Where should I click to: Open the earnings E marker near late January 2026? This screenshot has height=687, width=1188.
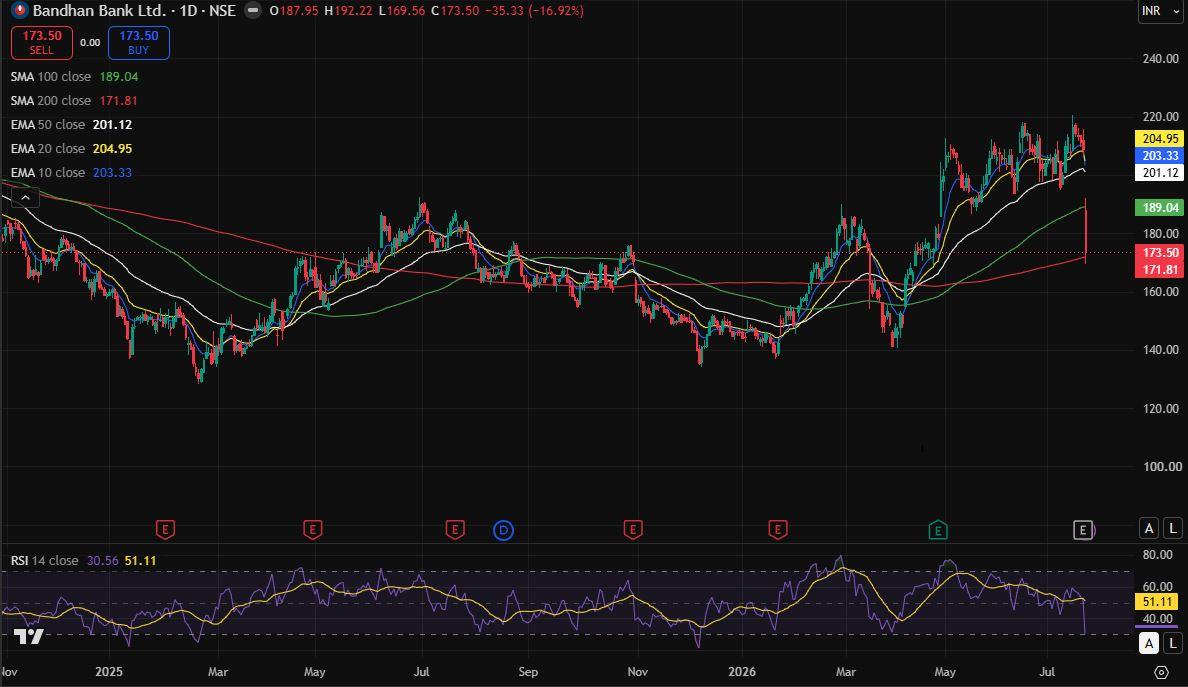click(x=777, y=529)
